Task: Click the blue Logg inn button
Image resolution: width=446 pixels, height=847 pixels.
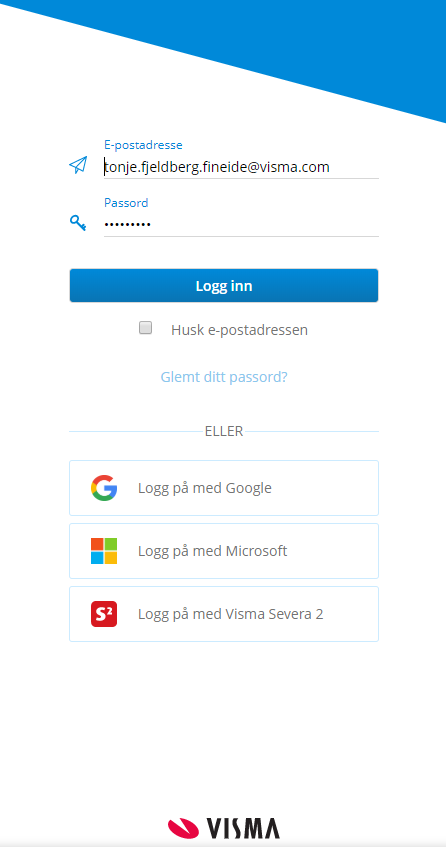Action: click(224, 285)
